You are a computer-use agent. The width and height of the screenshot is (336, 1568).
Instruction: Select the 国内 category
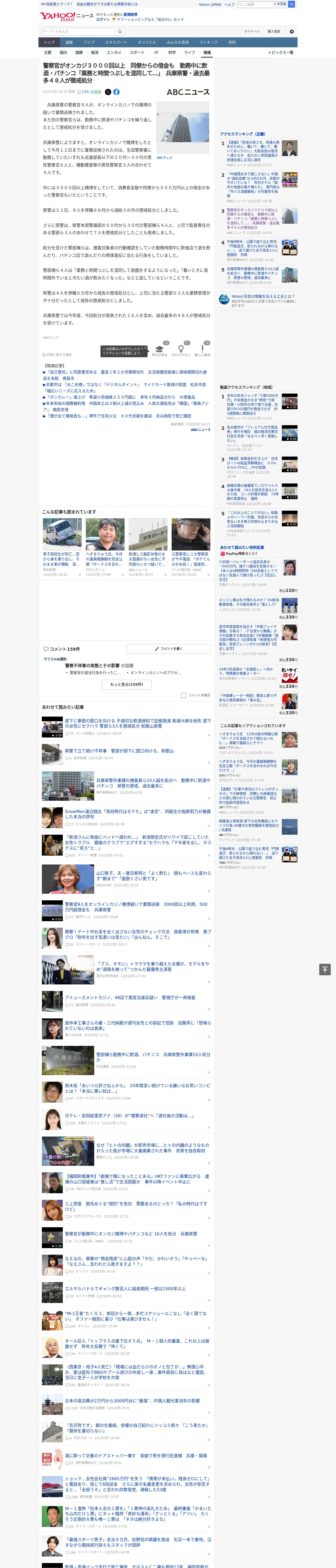click(x=63, y=52)
